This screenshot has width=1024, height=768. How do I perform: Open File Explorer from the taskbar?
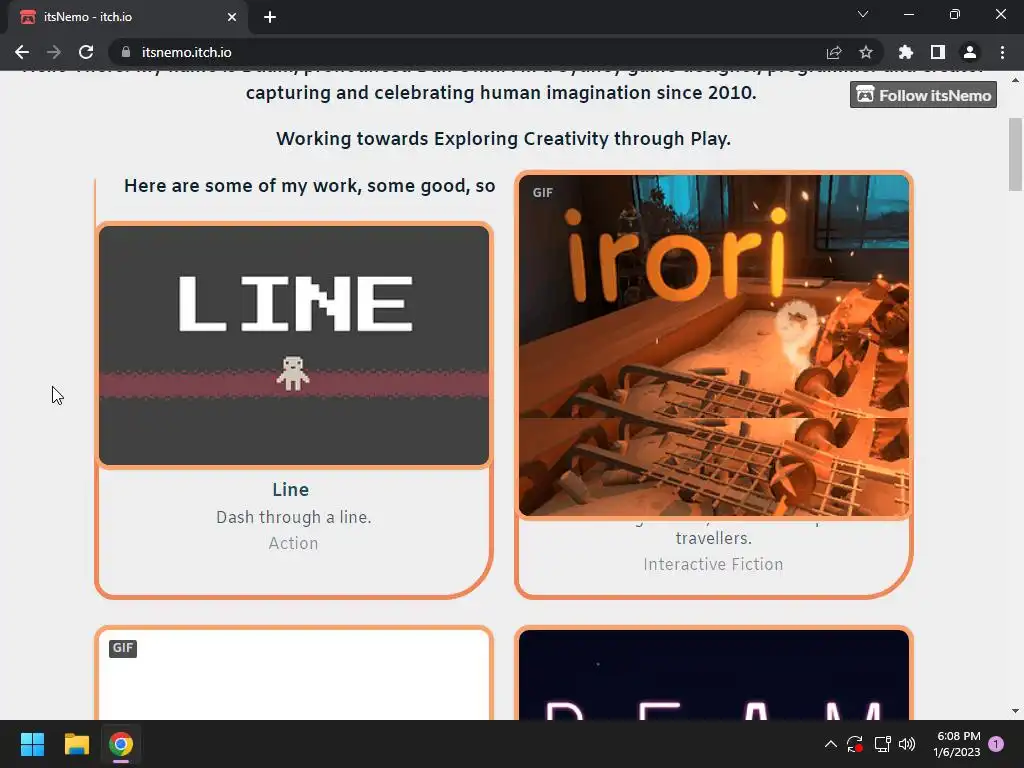click(76, 744)
